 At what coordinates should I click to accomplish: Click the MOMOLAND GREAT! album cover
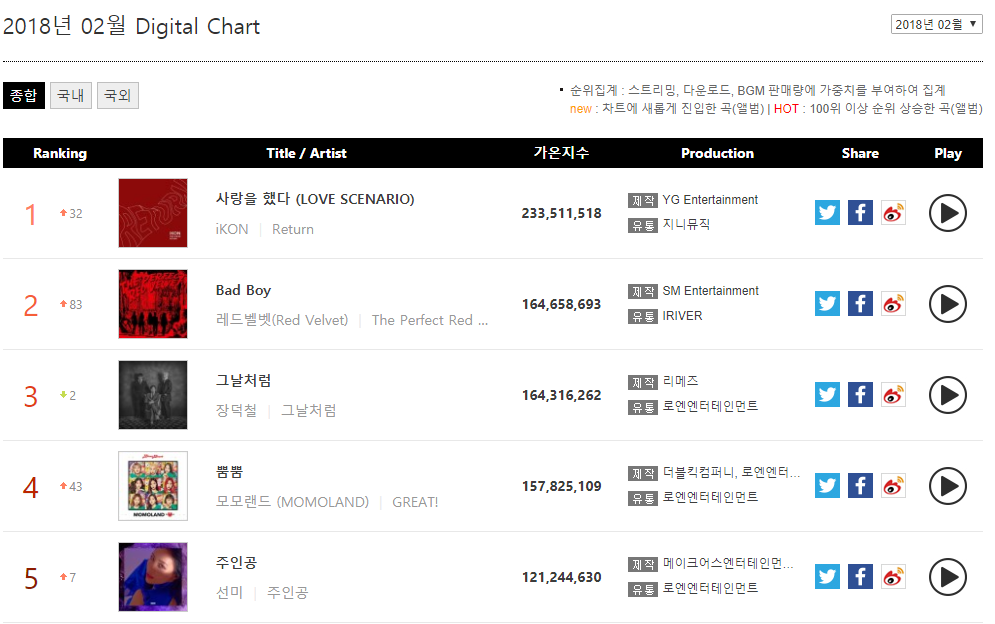pos(153,486)
